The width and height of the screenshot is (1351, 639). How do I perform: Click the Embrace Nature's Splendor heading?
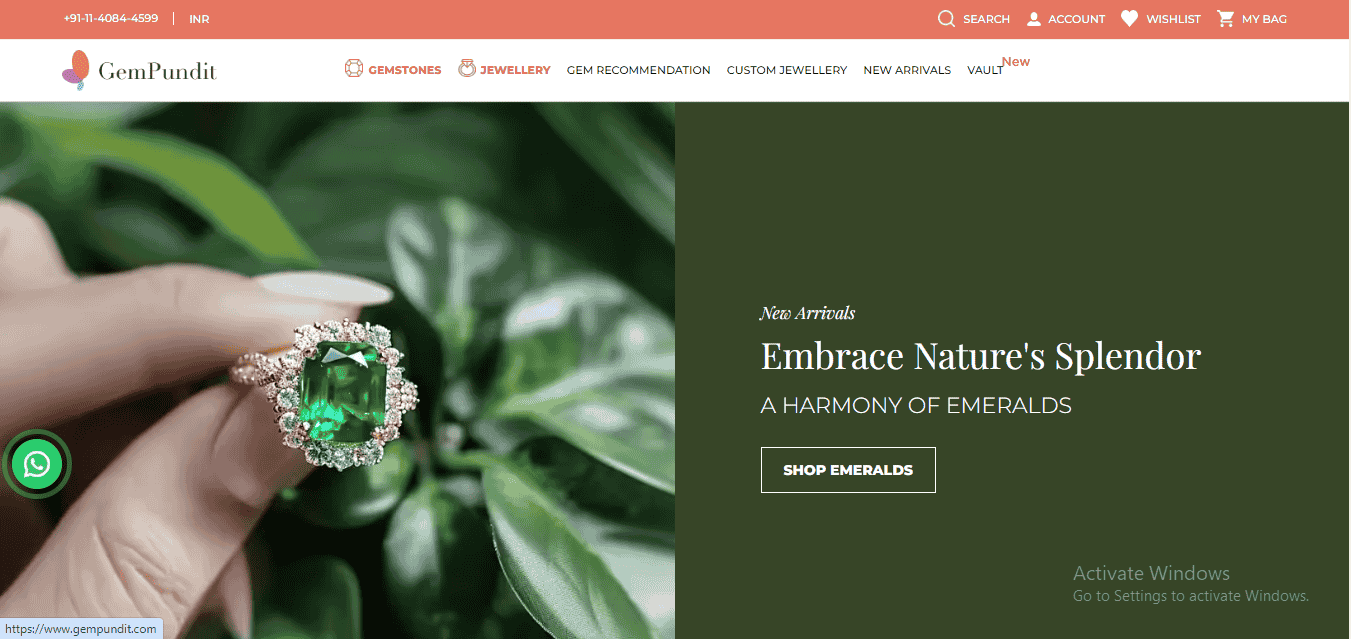(x=980, y=357)
